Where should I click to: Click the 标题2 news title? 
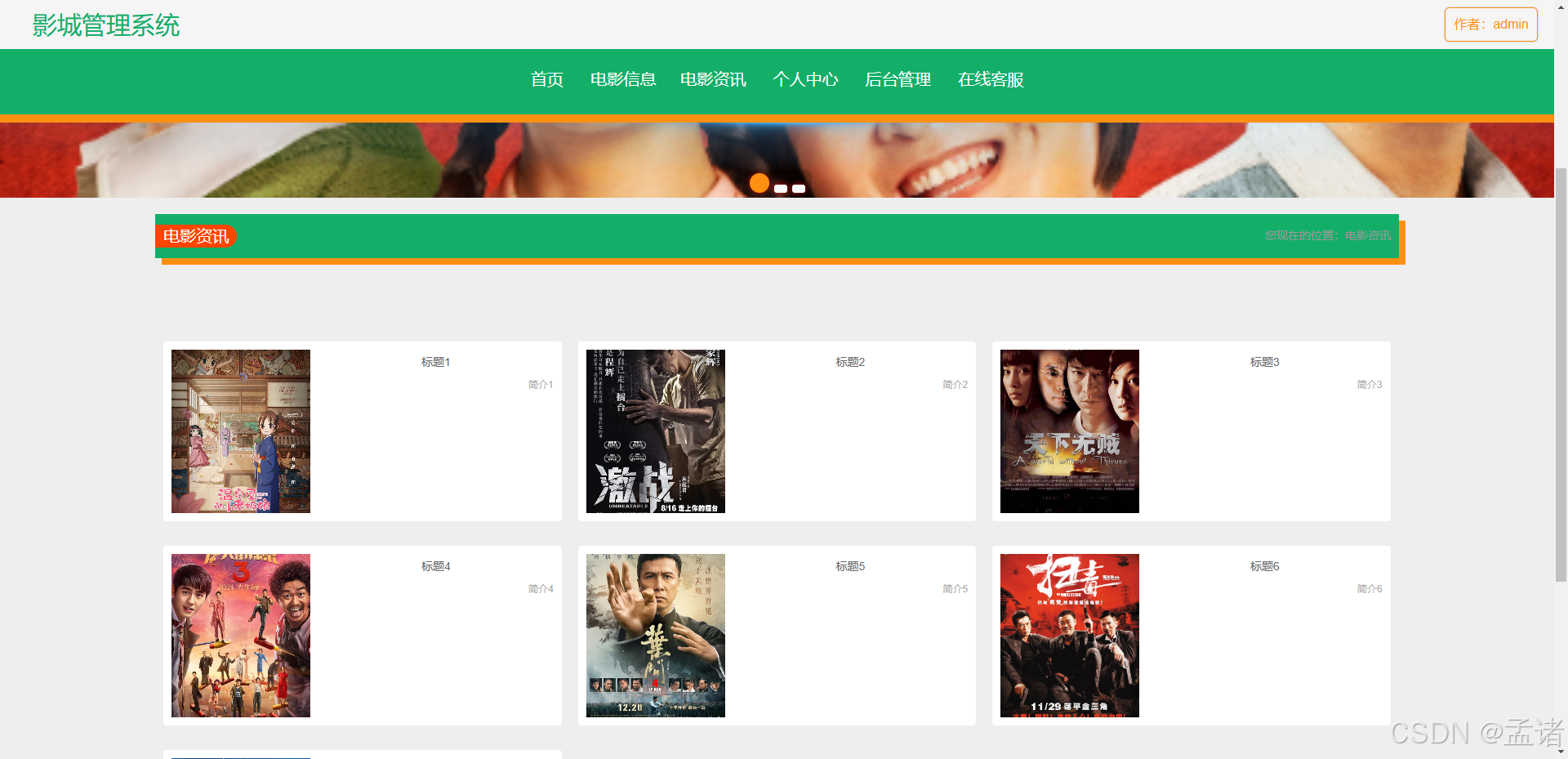coord(850,362)
